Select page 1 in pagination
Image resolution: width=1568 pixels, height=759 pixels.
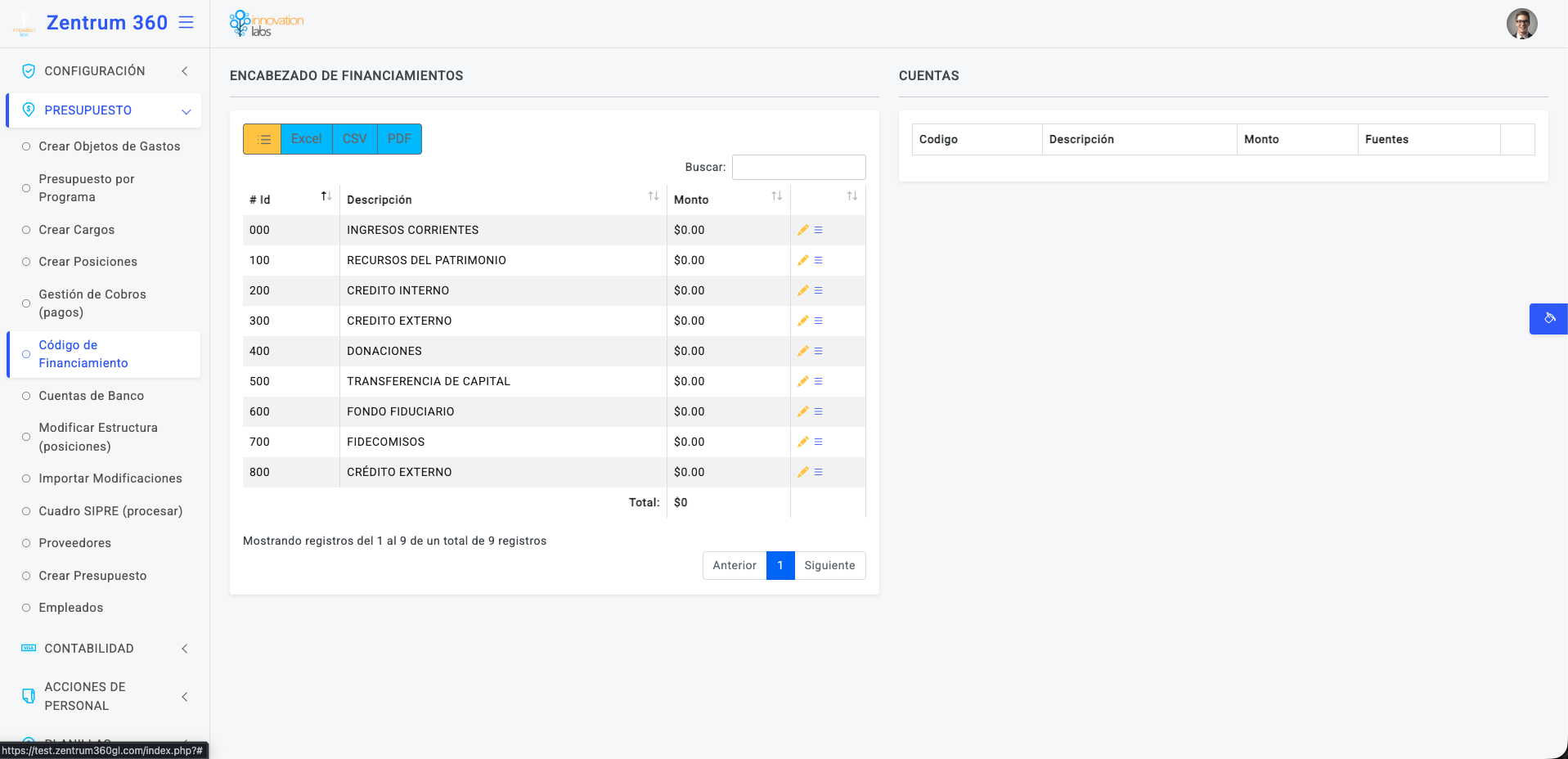coord(780,565)
